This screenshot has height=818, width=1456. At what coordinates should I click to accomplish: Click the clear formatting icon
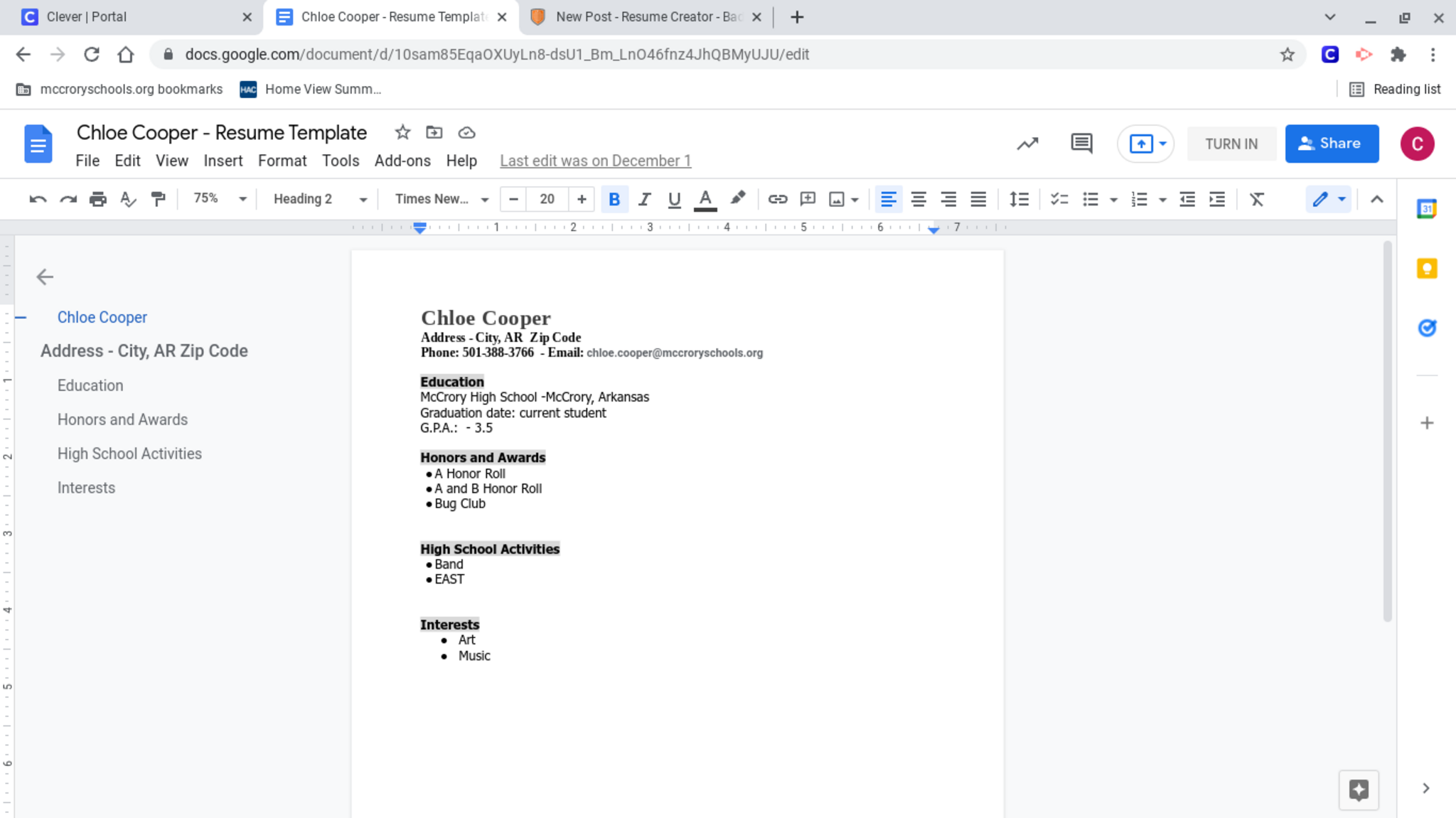(1256, 200)
